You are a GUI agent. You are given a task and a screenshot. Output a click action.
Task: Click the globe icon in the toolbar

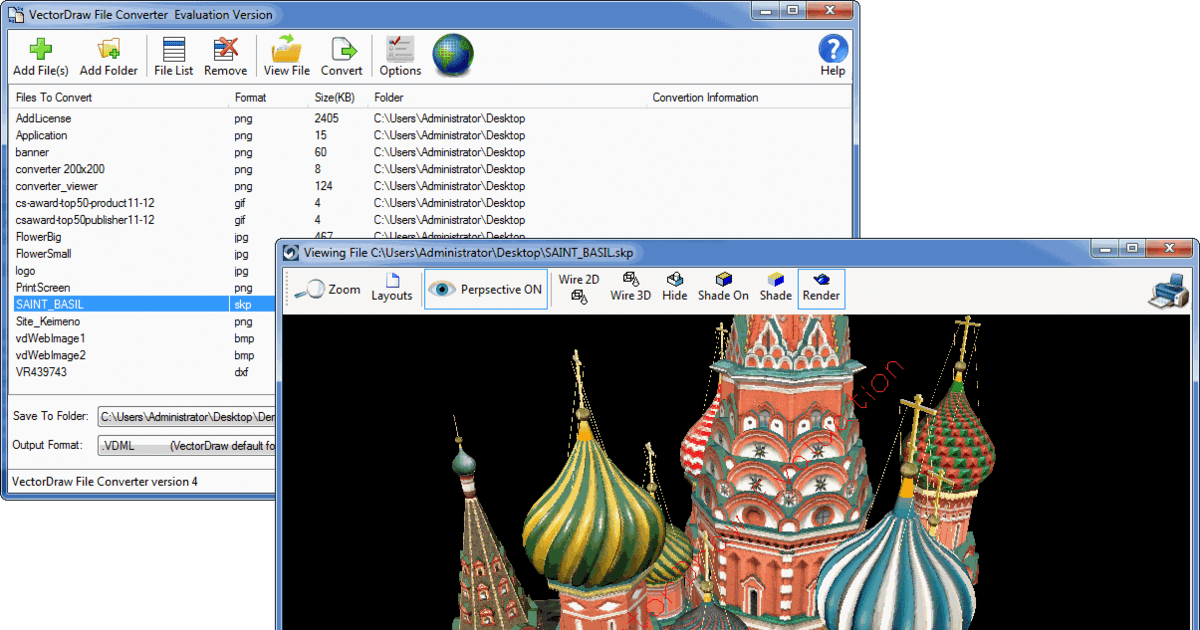point(453,55)
